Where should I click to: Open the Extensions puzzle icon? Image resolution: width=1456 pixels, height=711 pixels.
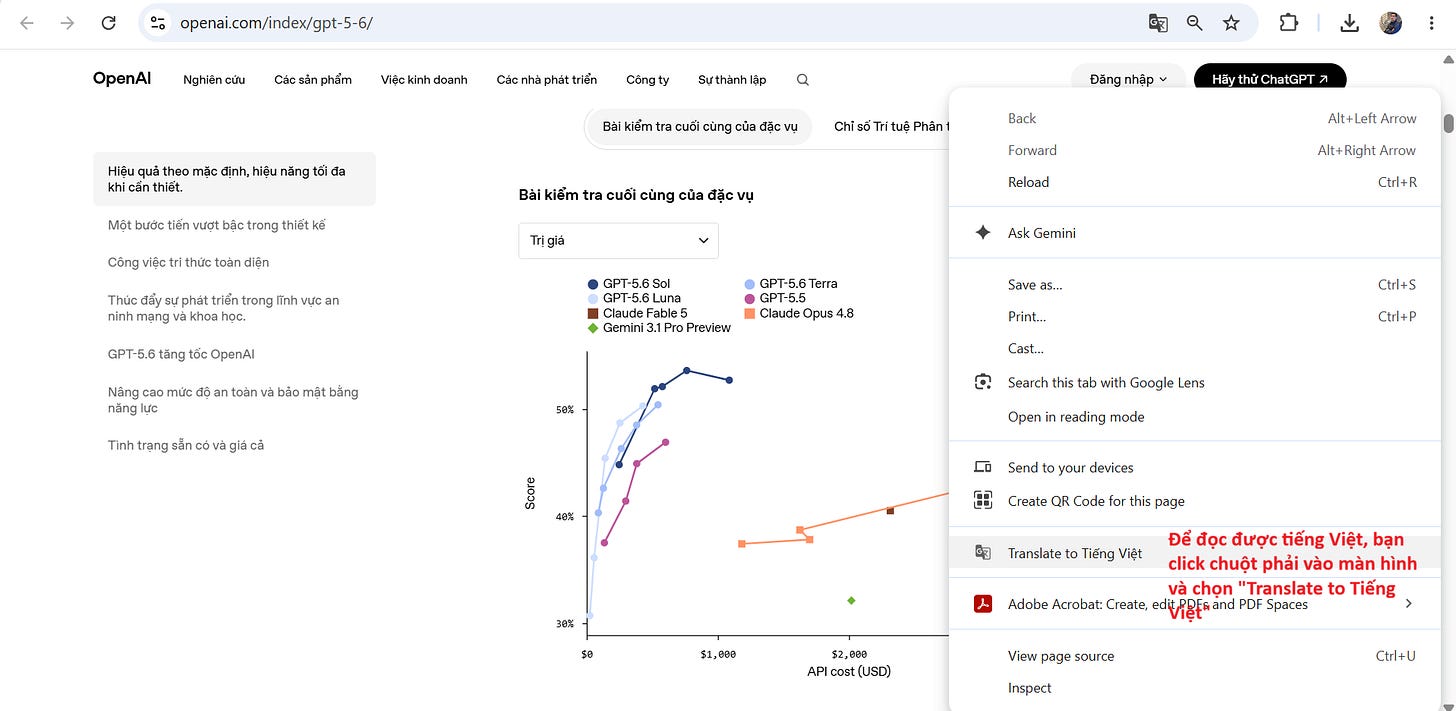pyautogui.click(x=1289, y=23)
